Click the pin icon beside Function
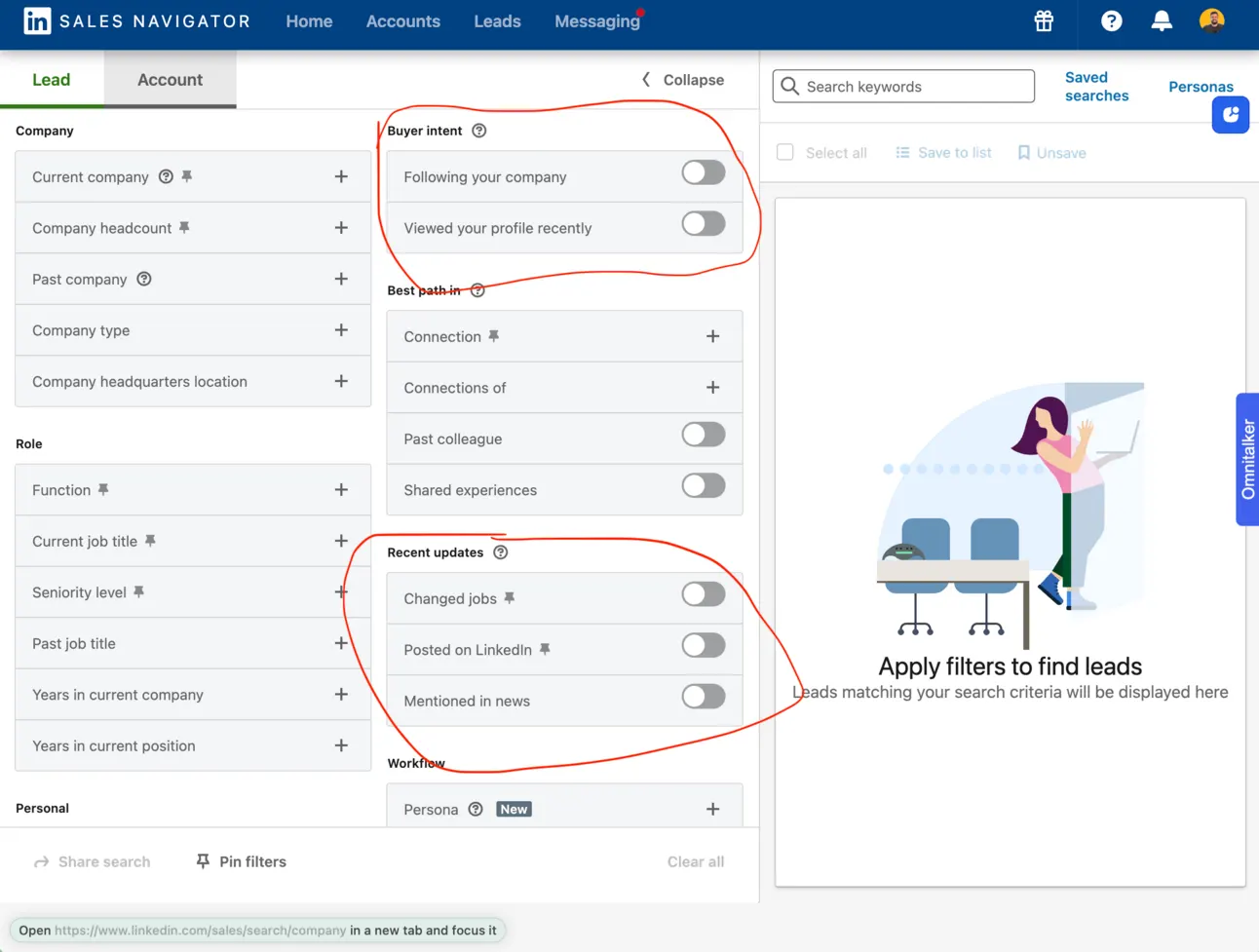This screenshot has width=1259, height=952. pos(103,490)
